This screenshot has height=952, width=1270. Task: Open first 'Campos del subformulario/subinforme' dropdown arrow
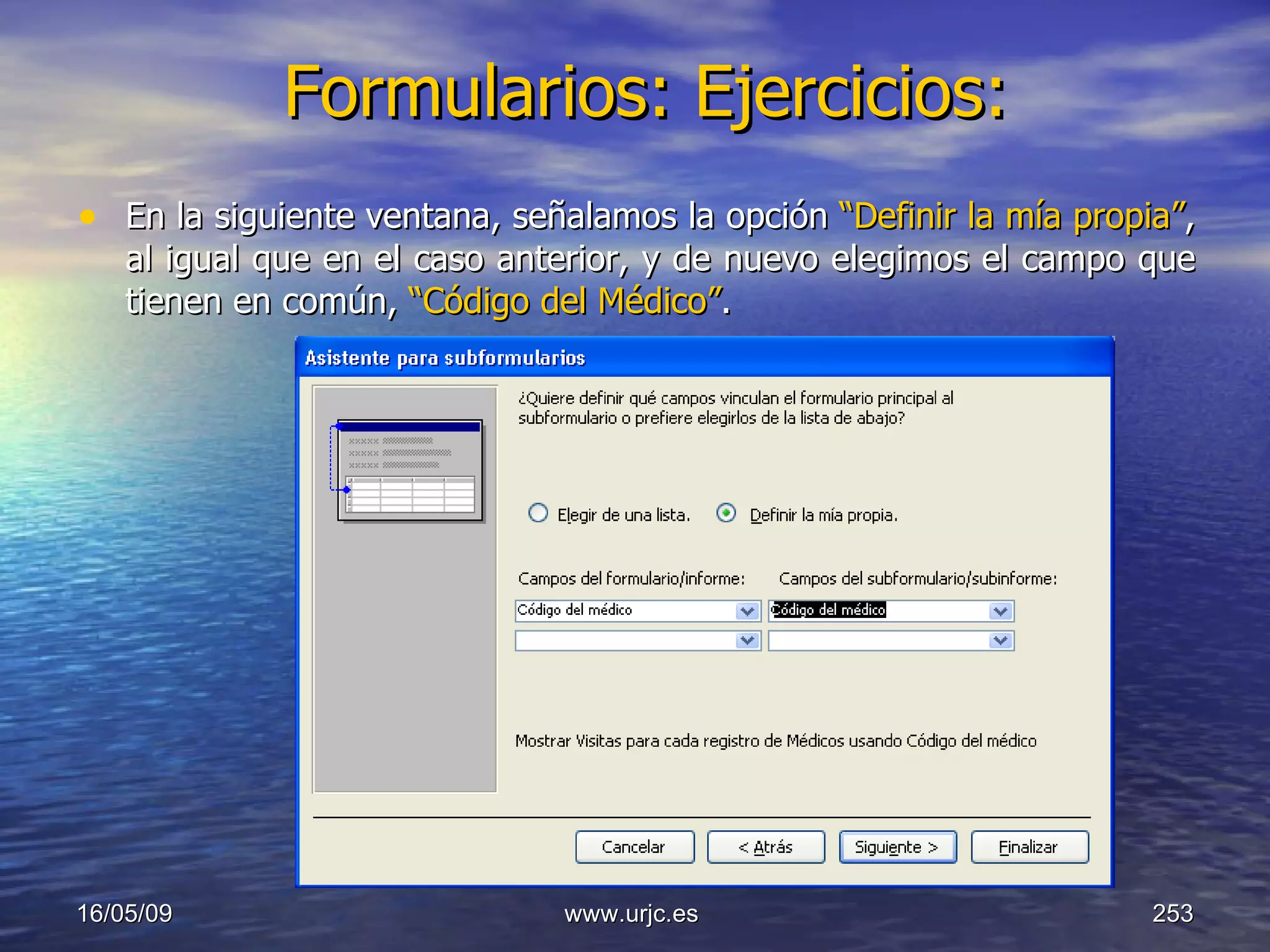point(1000,611)
